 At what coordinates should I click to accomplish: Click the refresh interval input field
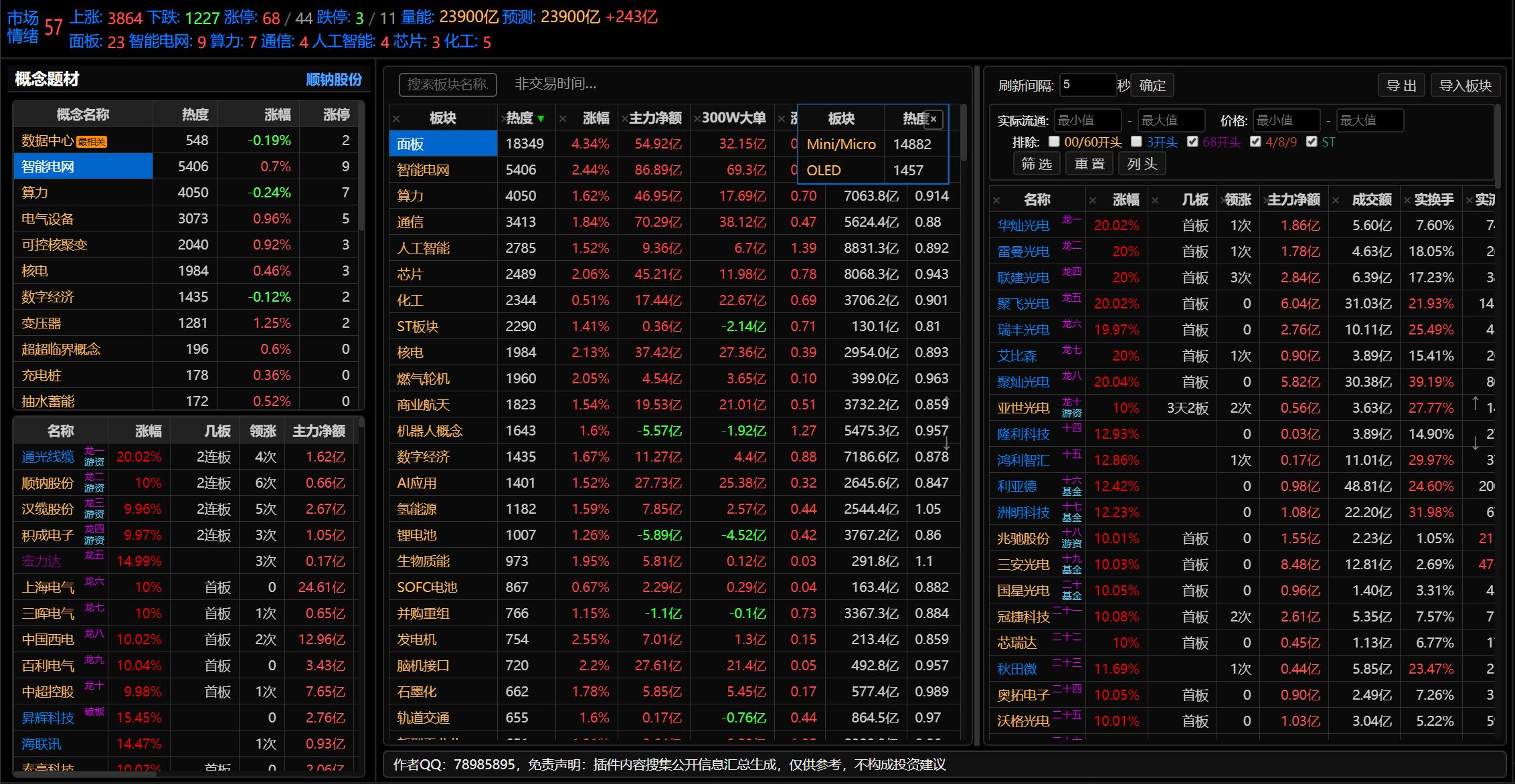1088,85
